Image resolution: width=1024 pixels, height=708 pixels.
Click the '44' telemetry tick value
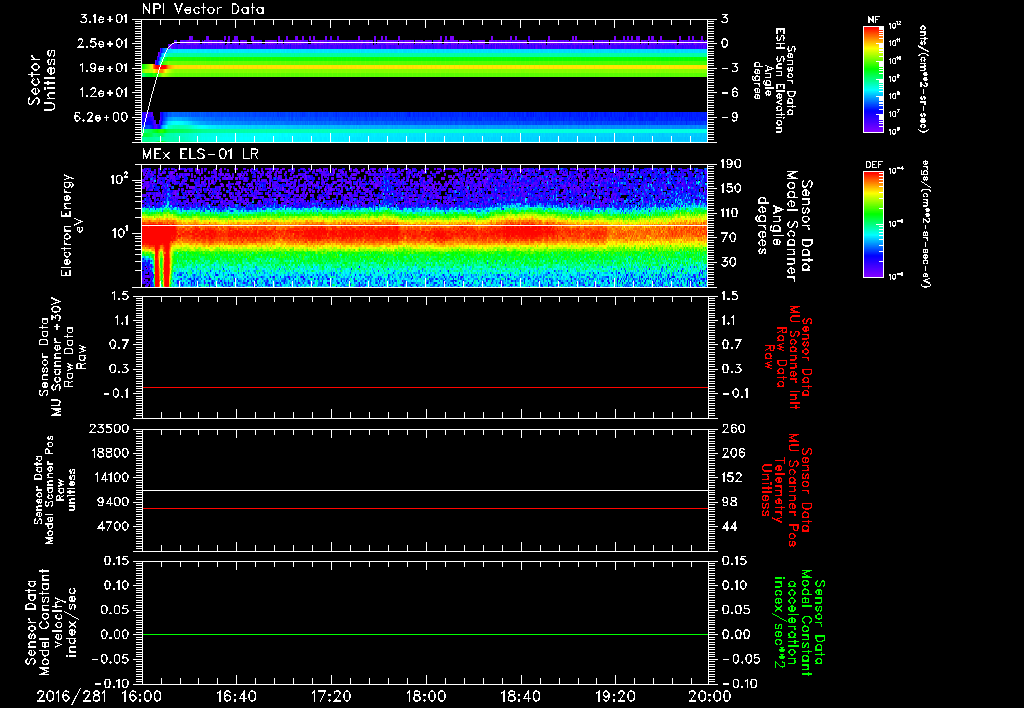coord(729,526)
